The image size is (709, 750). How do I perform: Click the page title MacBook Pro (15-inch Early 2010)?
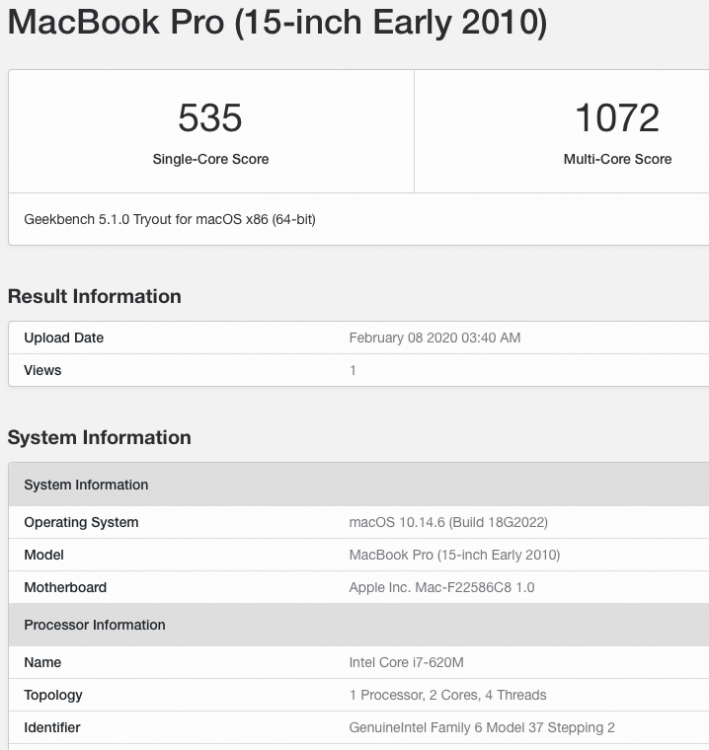tap(277, 23)
